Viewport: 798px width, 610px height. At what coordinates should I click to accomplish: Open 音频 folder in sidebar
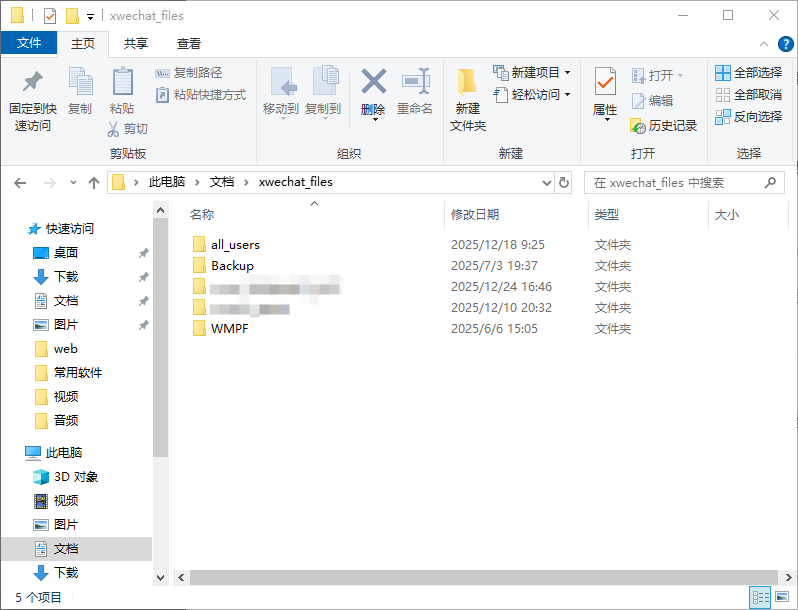(66, 421)
